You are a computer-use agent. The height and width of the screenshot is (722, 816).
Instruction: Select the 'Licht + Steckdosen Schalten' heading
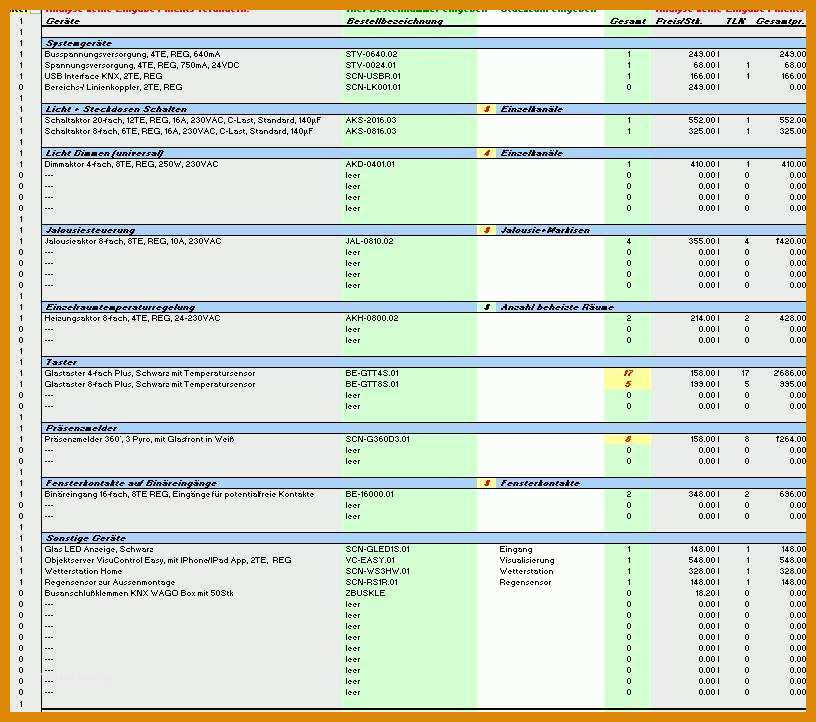tap(116, 109)
